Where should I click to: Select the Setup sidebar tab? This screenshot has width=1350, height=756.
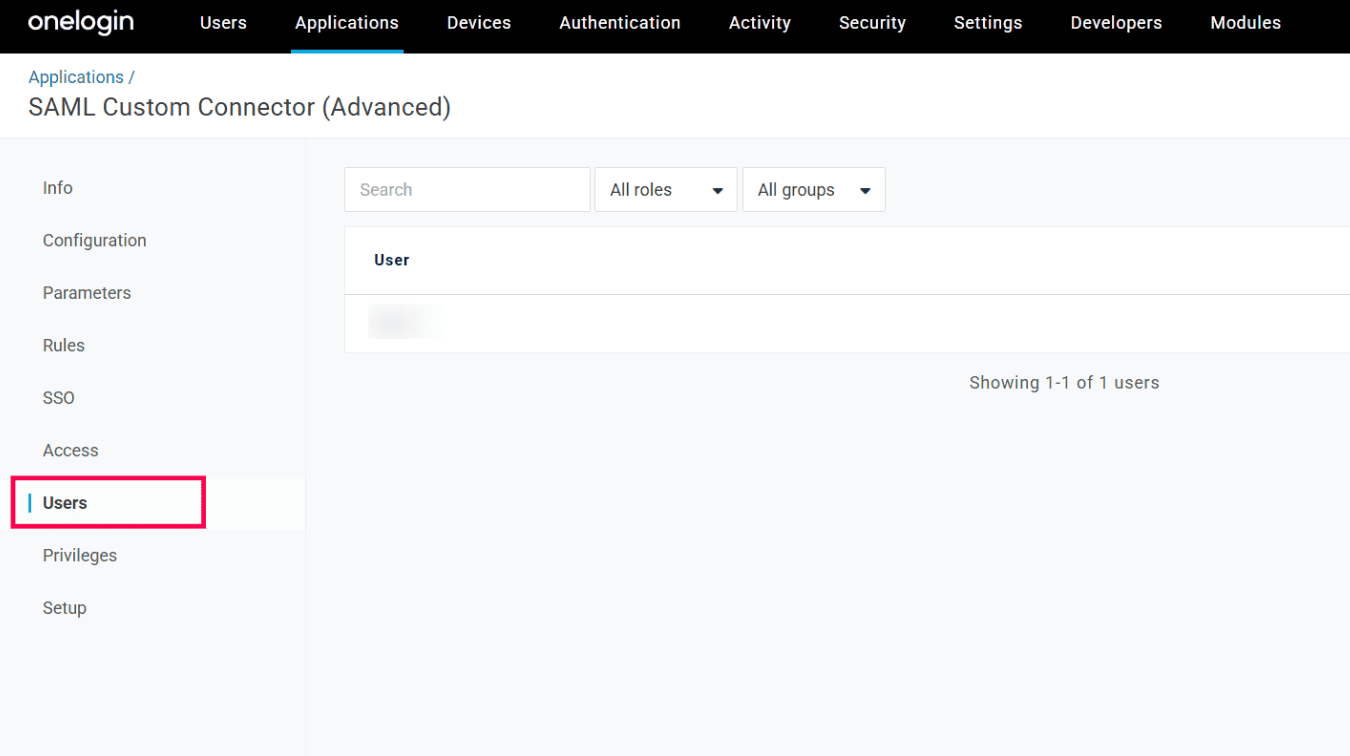pos(65,608)
